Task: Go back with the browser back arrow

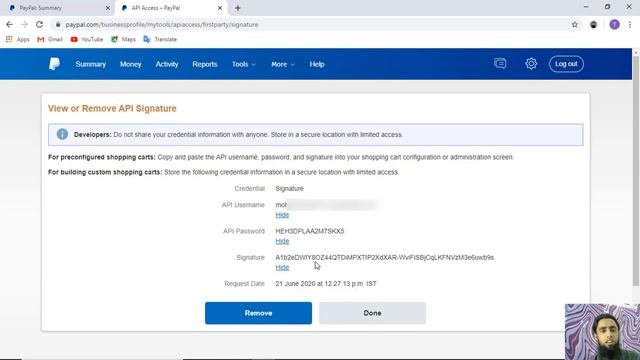Action: pos(9,24)
